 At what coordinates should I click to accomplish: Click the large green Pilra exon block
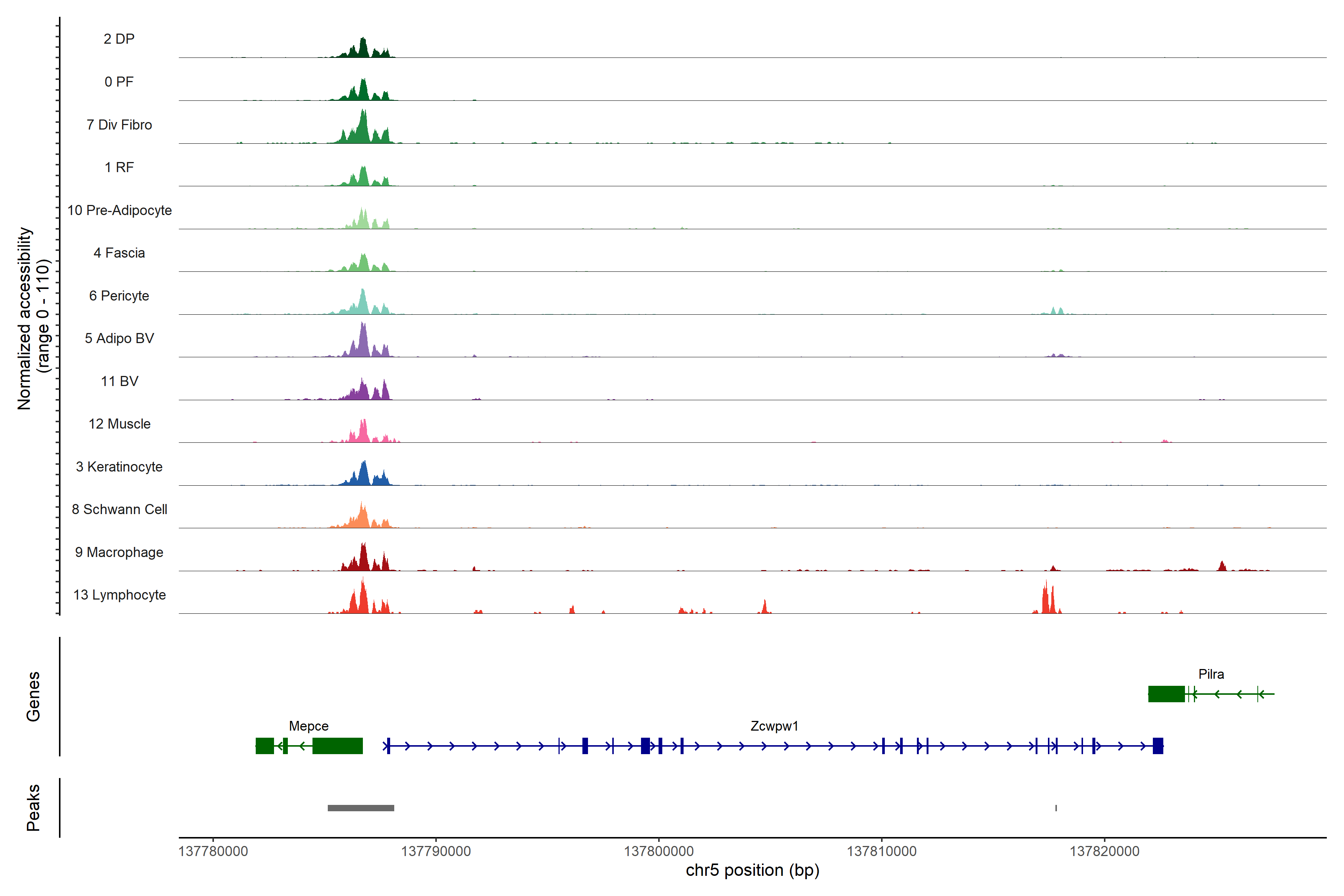tap(1166, 694)
